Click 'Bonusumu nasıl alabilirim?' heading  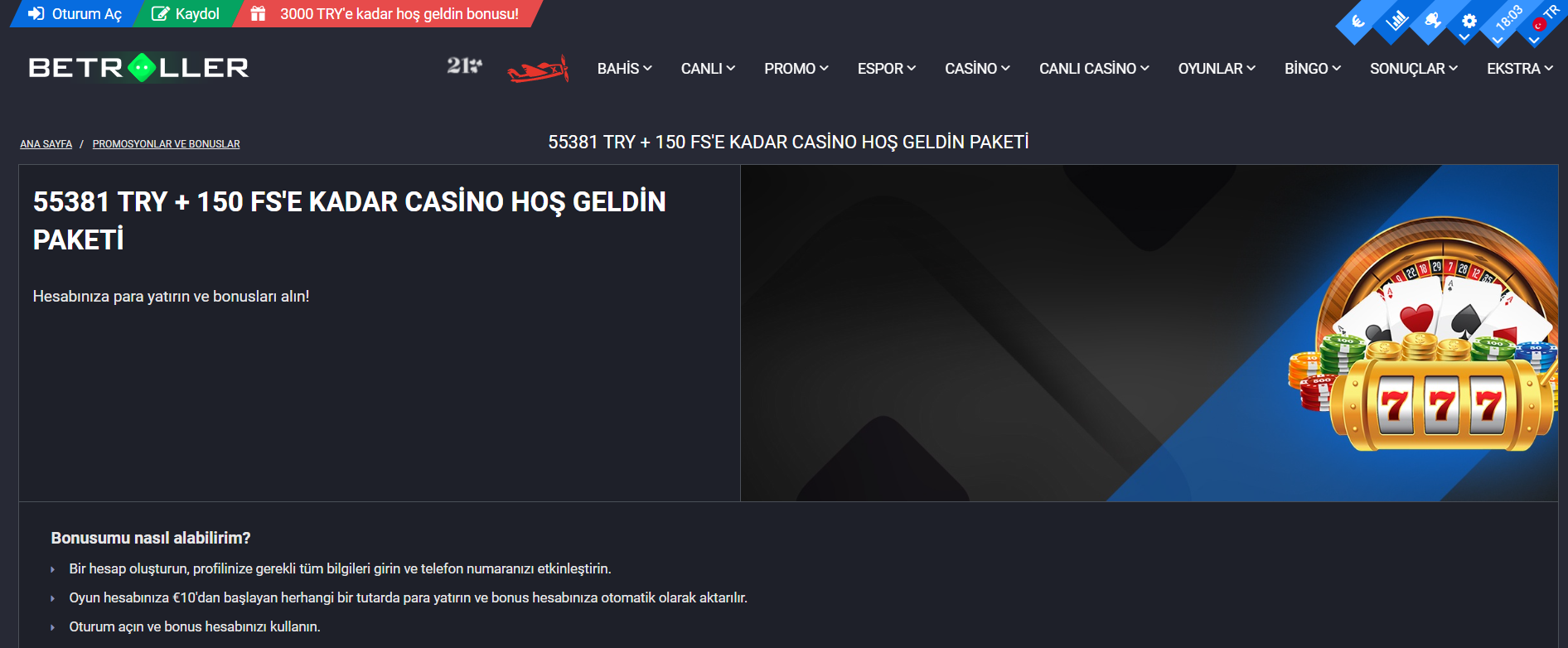pos(151,538)
